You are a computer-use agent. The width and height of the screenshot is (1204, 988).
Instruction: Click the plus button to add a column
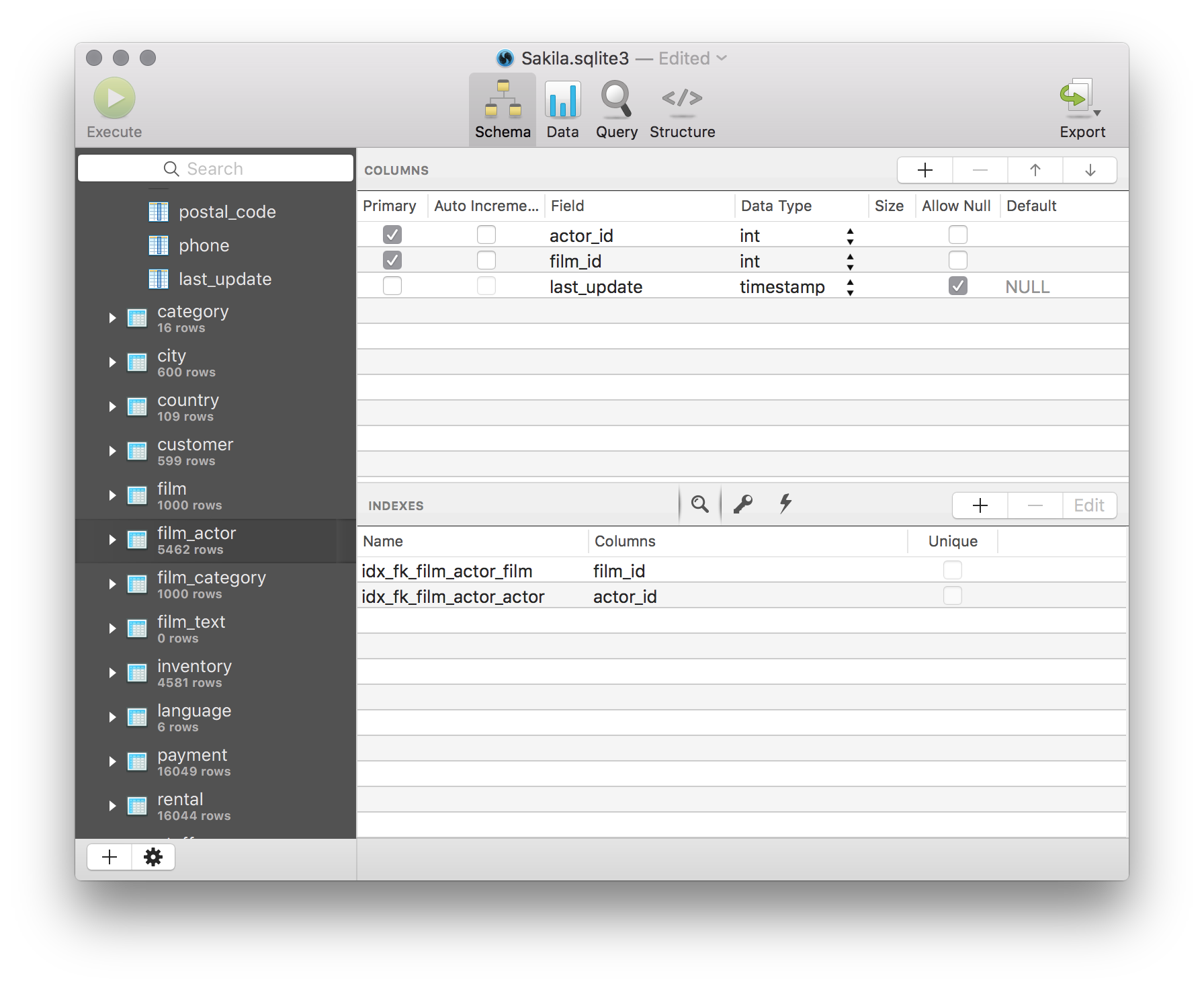tap(924, 170)
